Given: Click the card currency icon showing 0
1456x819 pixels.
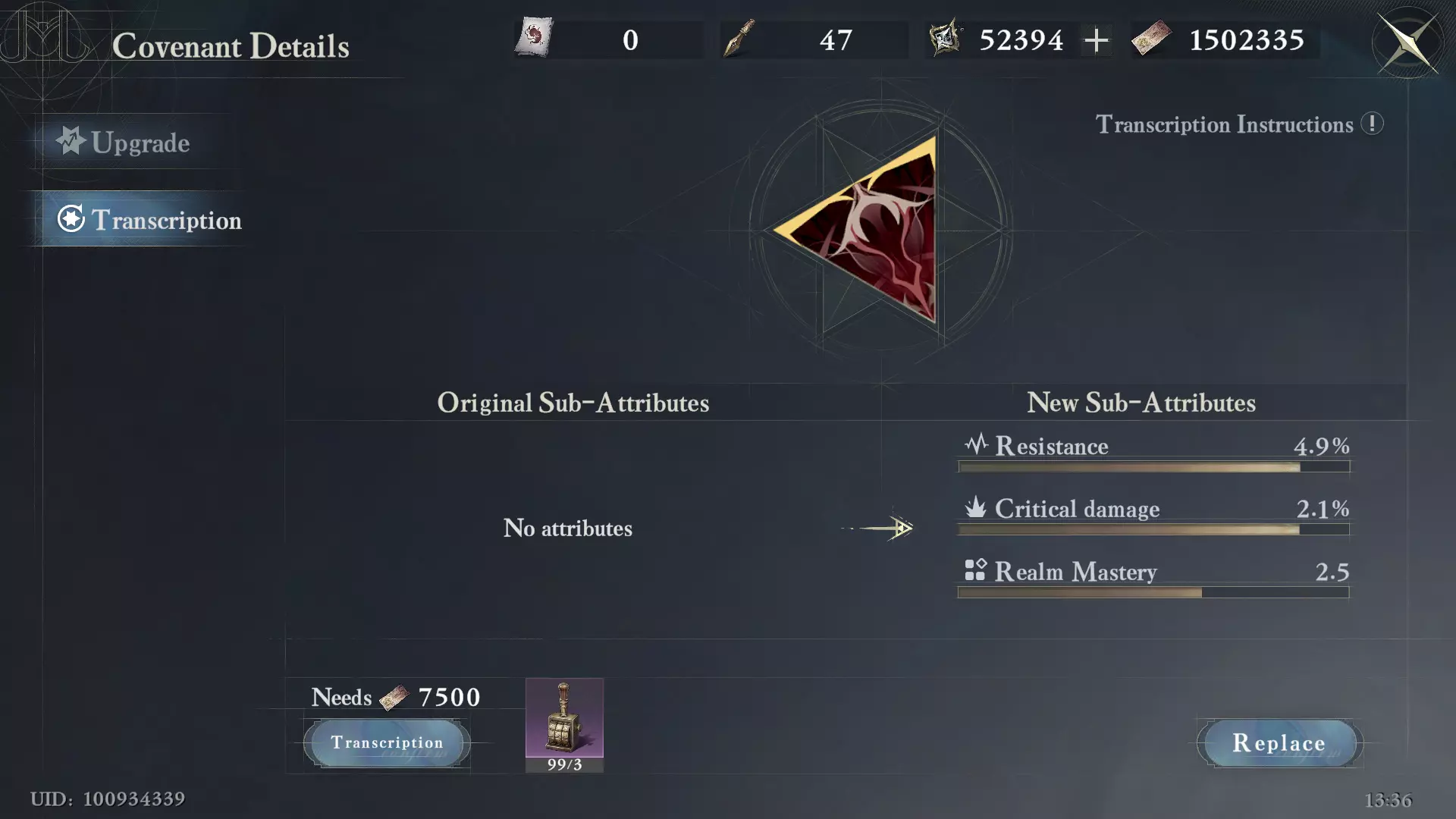Looking at the screenshot, I should 534,39.
